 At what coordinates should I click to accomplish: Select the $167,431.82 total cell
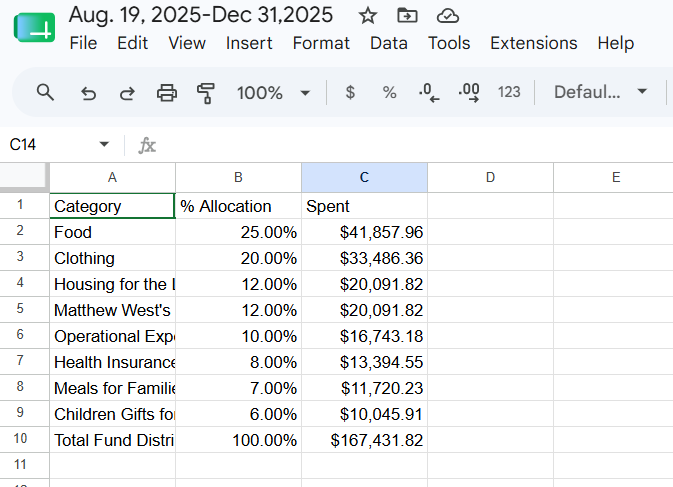pyautogui.click(x=364, y=440)
